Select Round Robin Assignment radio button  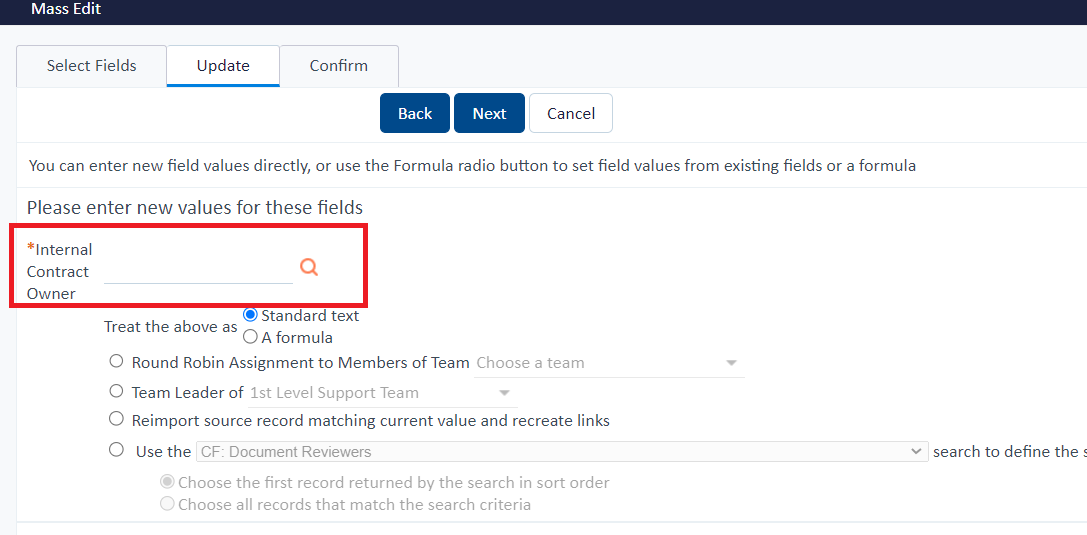click(116, 361)
